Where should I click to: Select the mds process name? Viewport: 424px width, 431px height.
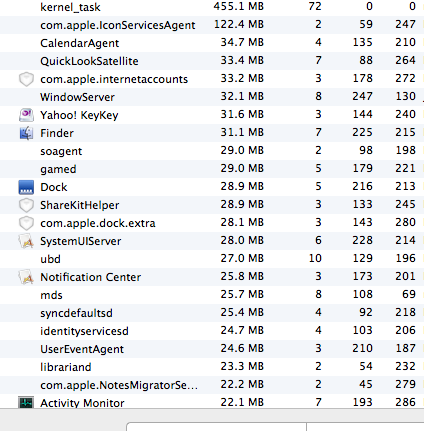pos(51,295)
